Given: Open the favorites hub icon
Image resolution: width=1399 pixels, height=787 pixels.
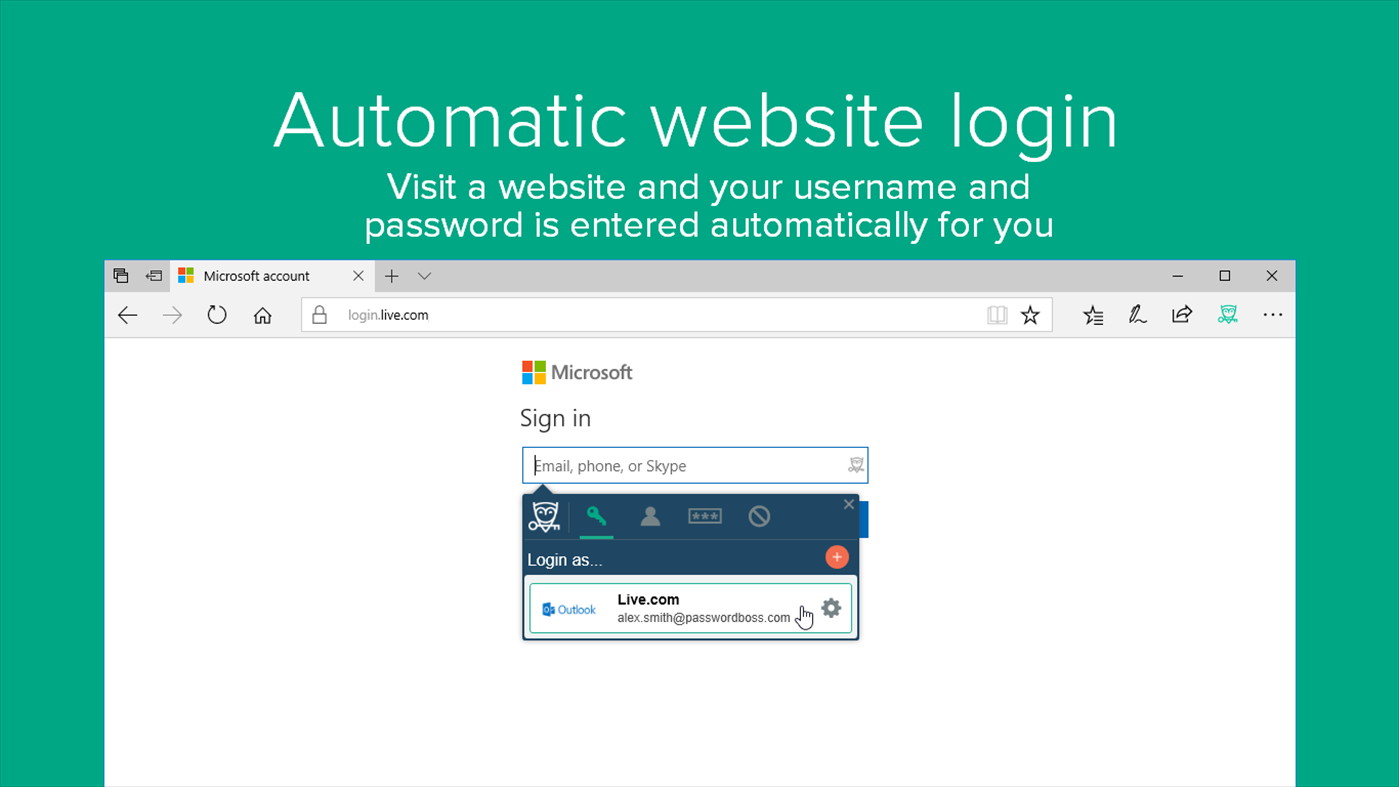Looking at the screenshot, I should (x=1093, y=315).
